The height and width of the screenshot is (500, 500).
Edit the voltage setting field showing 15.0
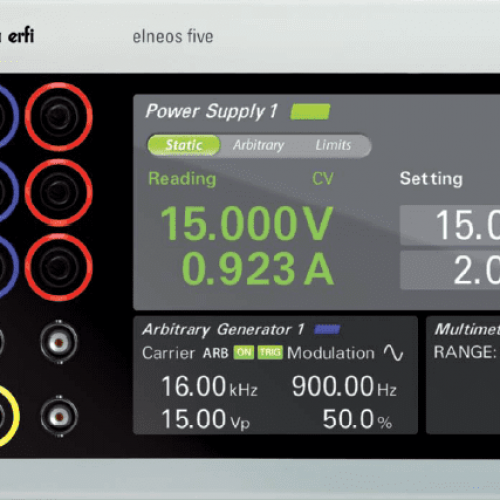tap(450, 225)
